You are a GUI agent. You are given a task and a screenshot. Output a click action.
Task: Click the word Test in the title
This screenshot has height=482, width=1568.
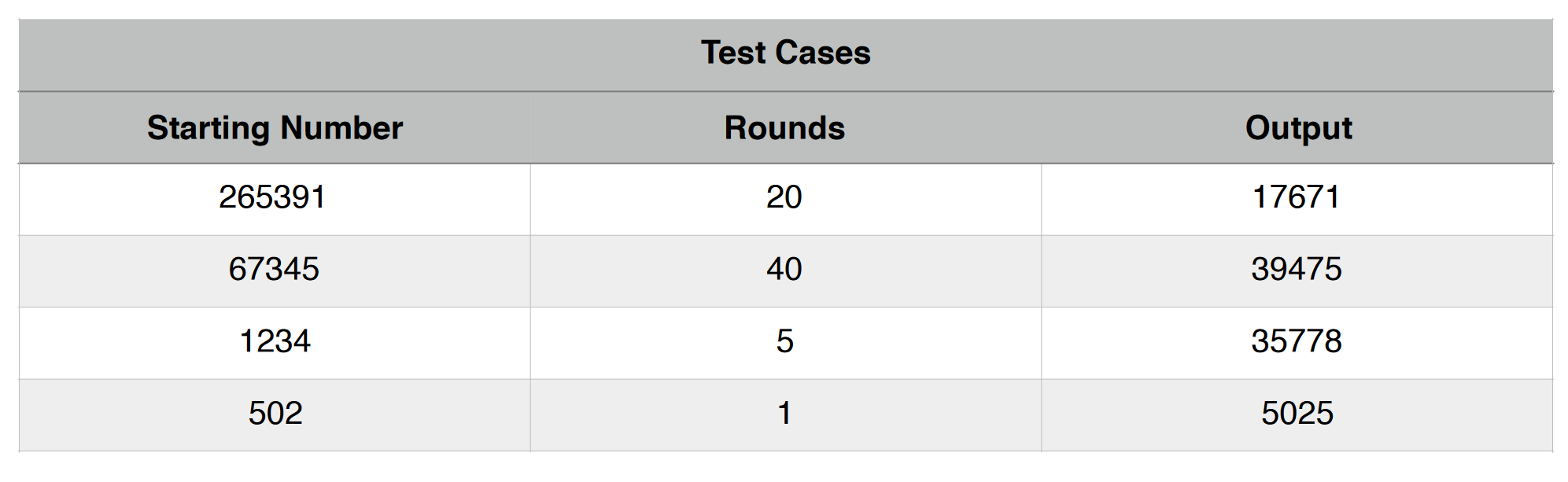(x=733, y=53)
